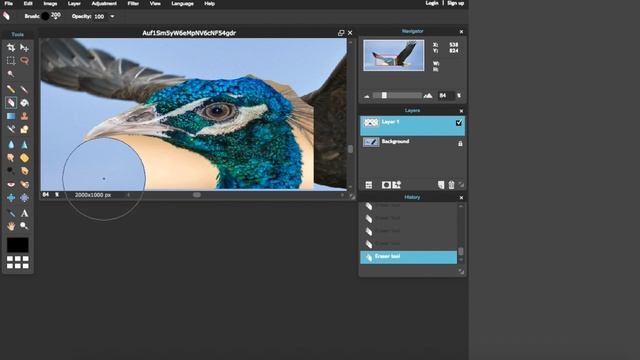Open the Language menu
Image resolution: width=640 pixels, height=360 pixels.
182,3
